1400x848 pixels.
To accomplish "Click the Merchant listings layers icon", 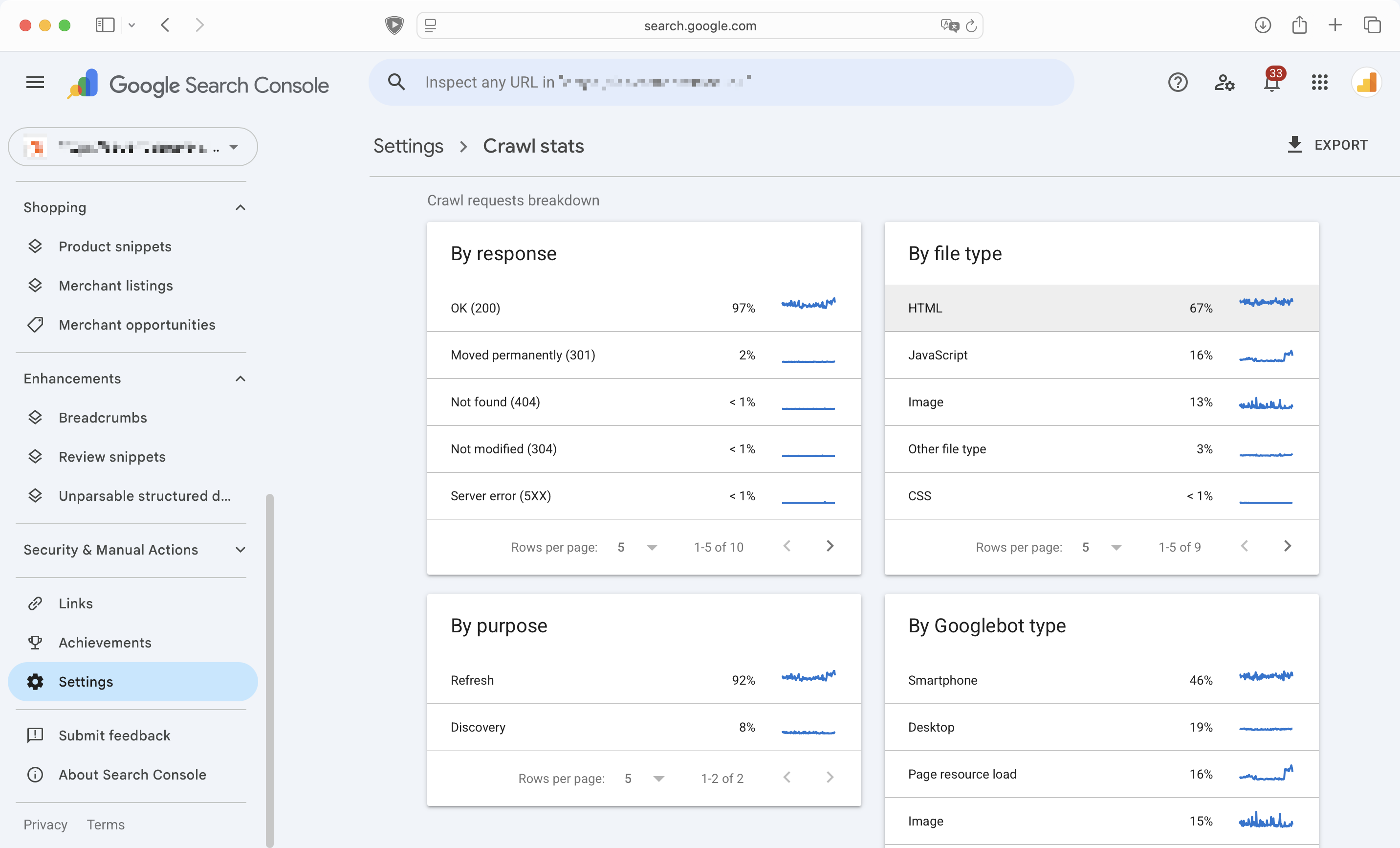I will tap(35, 285).
